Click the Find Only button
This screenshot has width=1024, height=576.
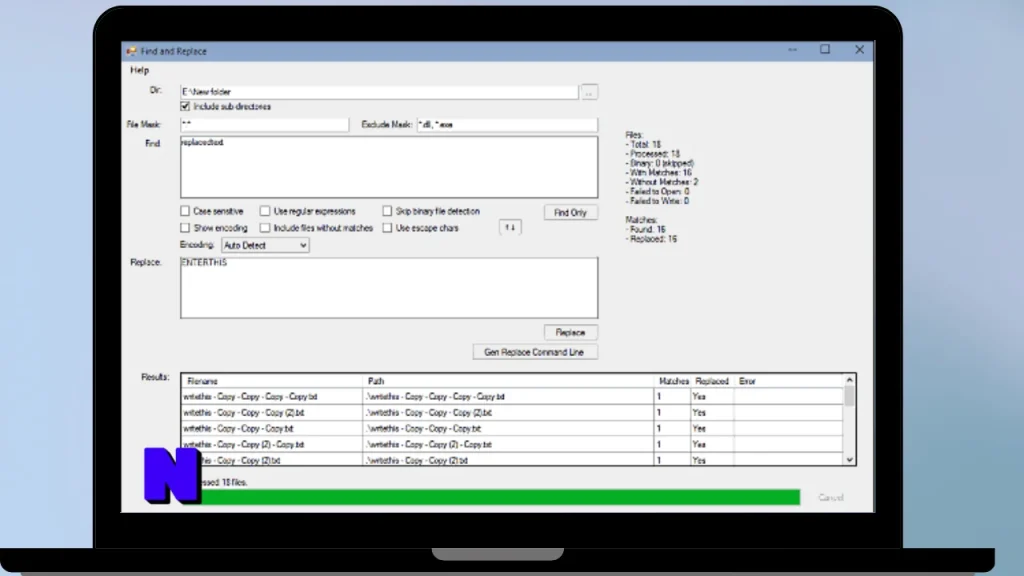point(570,213)
